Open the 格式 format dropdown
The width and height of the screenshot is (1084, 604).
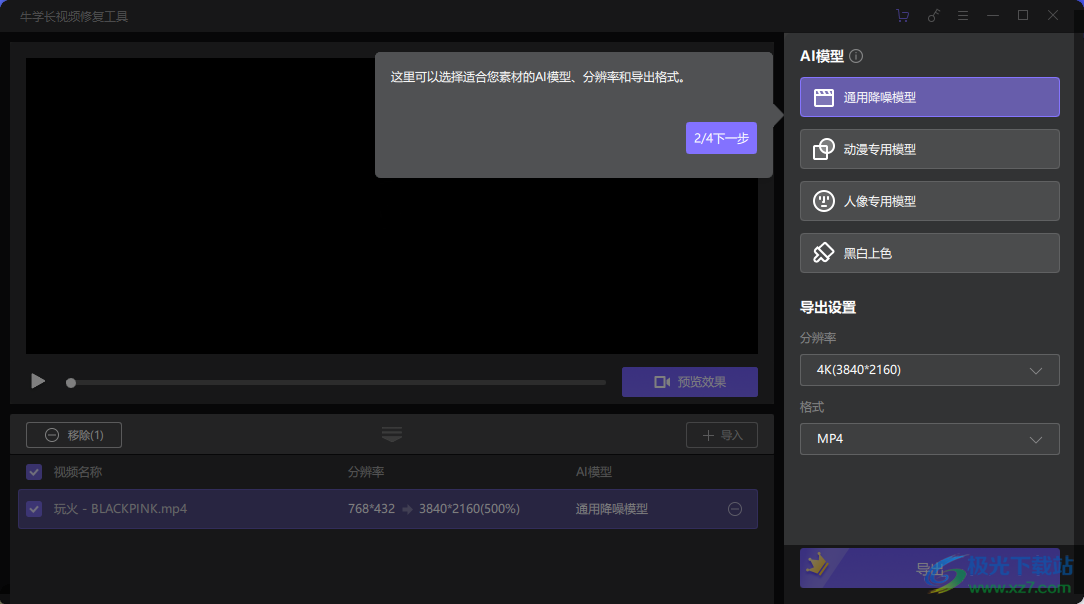pyautogui.click(x=929, y=439)
